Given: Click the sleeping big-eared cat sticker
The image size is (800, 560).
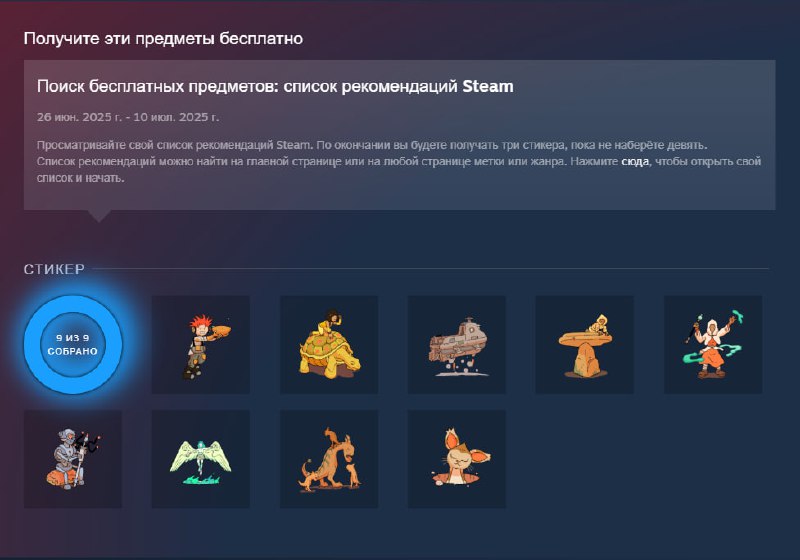Looking at the screenshot, I should [457, 459].
